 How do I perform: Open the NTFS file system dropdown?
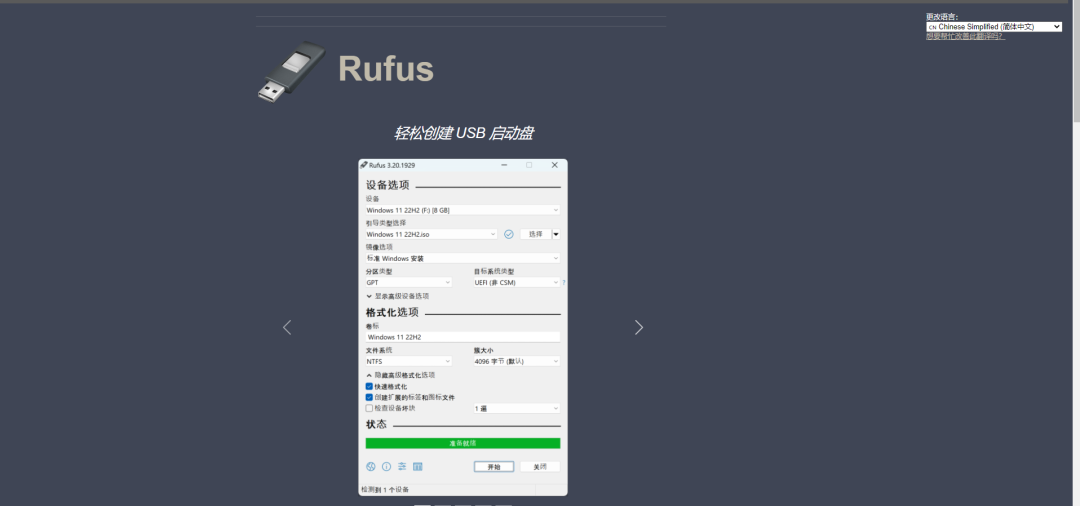click(408, 361)
